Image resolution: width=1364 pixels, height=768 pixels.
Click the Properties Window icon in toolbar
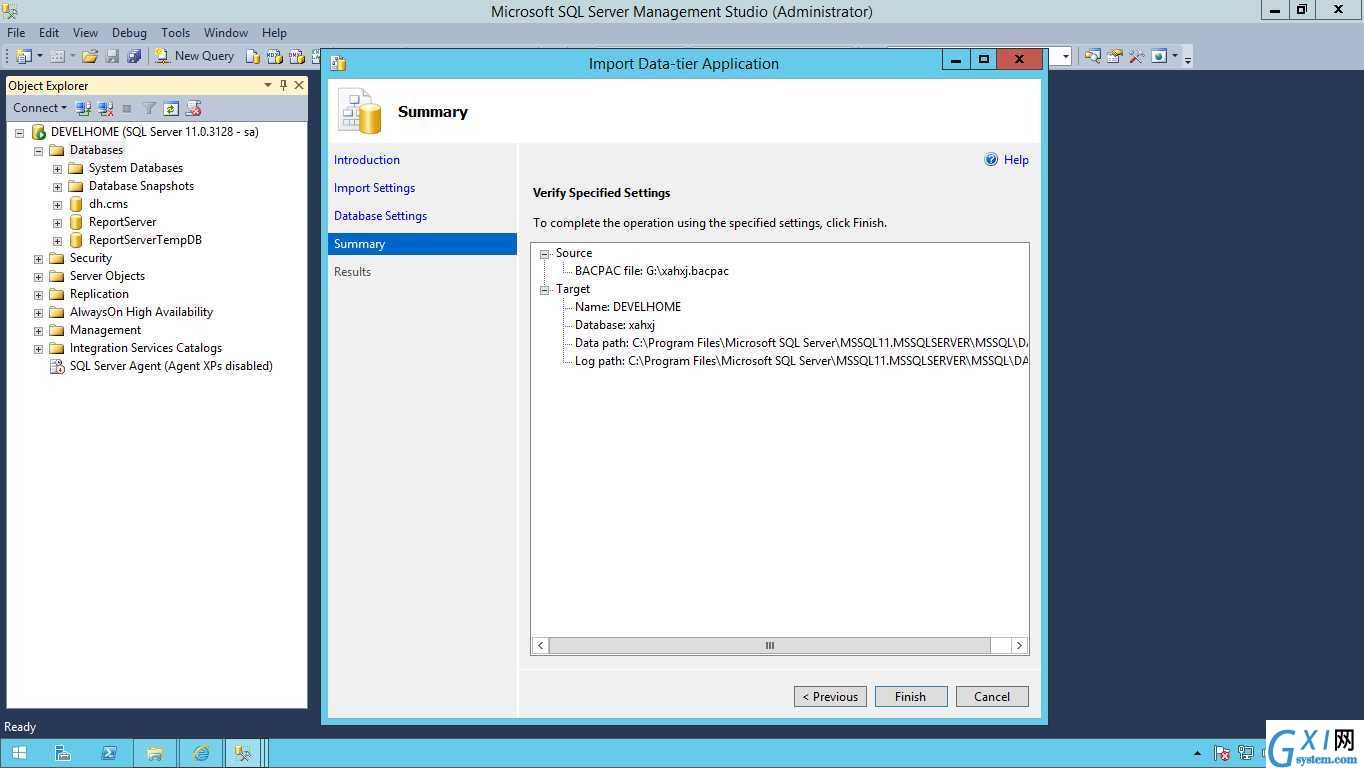pyautogui.click(x=1114, y=56)
